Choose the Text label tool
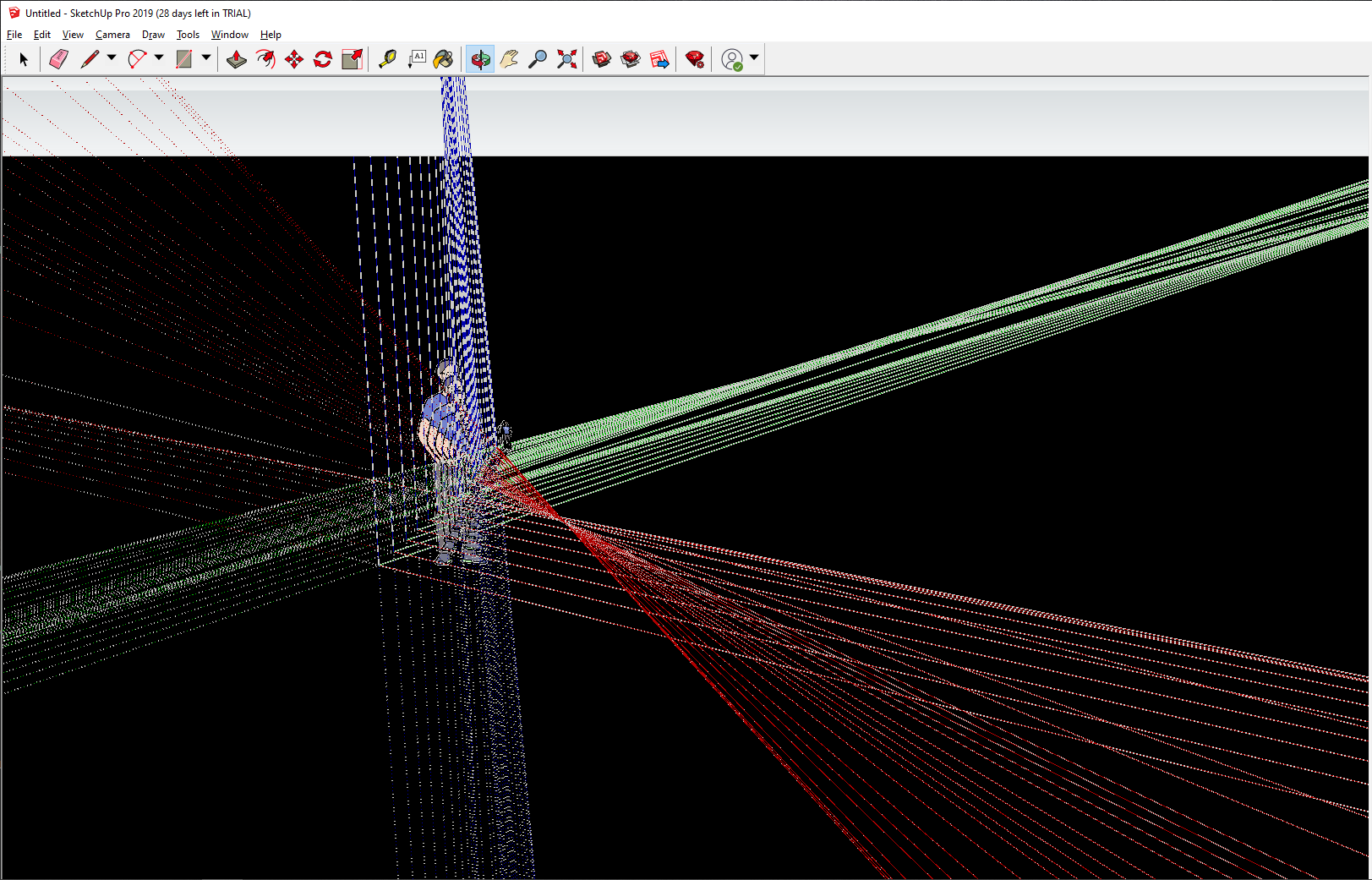This screenshot has width=1372, height=880. click(417, 59)
